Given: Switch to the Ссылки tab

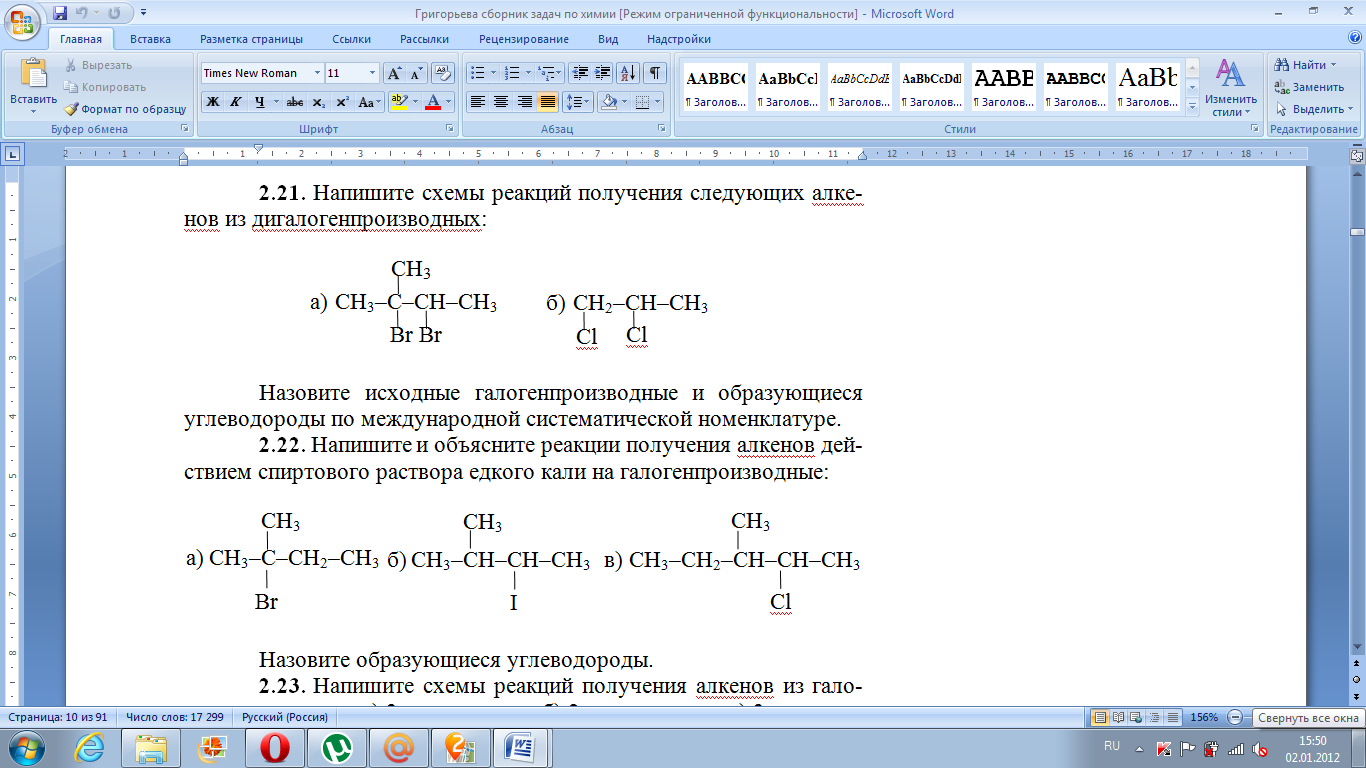Looking at the screenshot, I should pos(351,39).
